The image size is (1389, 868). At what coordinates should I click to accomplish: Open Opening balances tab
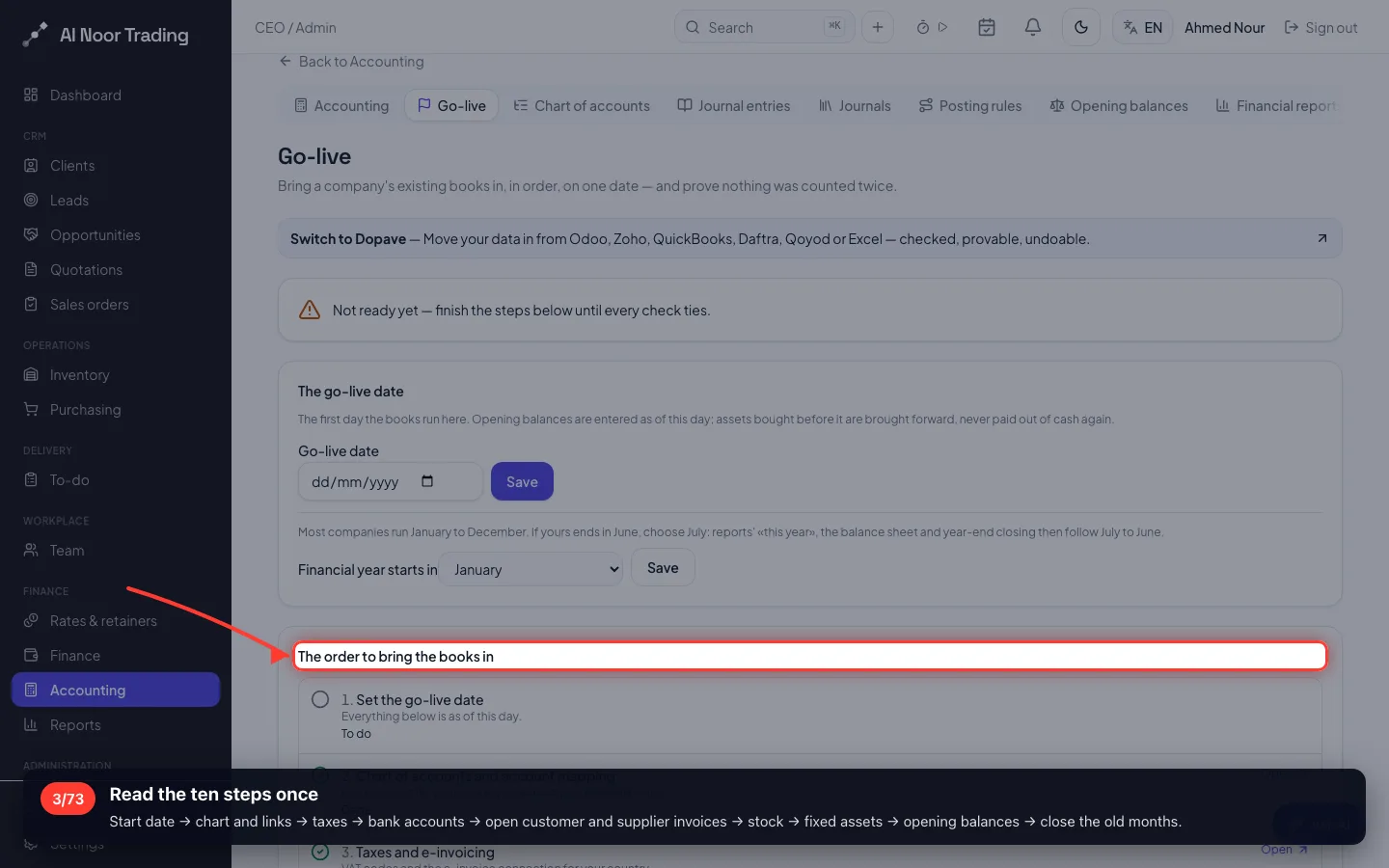[1119, 105]
